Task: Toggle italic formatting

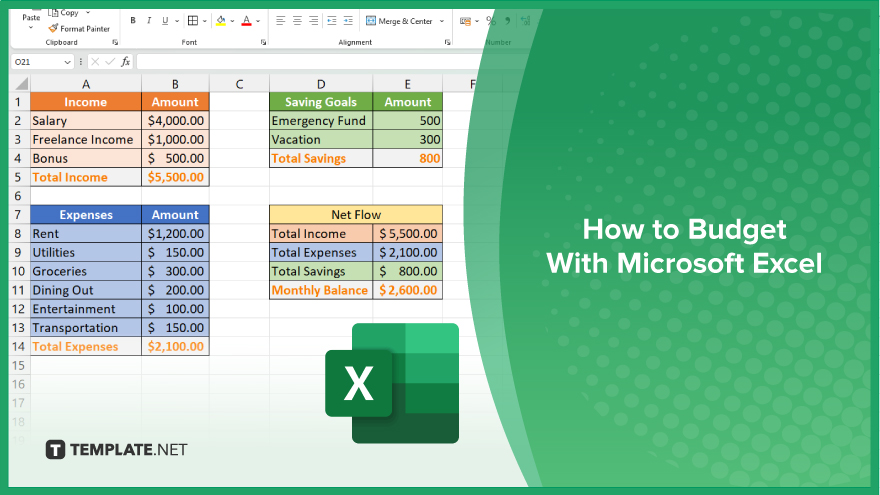Action: click(149, 21)
